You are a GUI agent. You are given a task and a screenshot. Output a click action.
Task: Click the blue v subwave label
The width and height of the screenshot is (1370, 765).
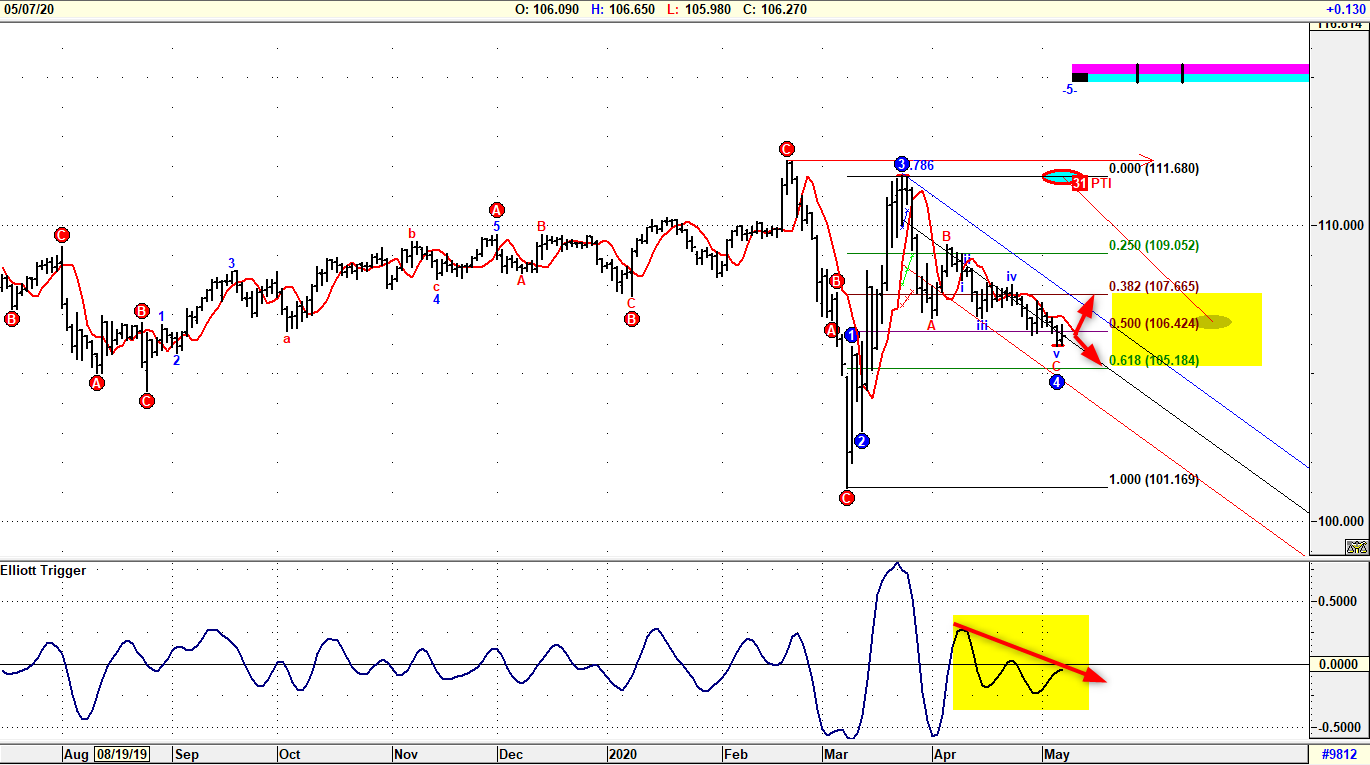click(1056, 353)
